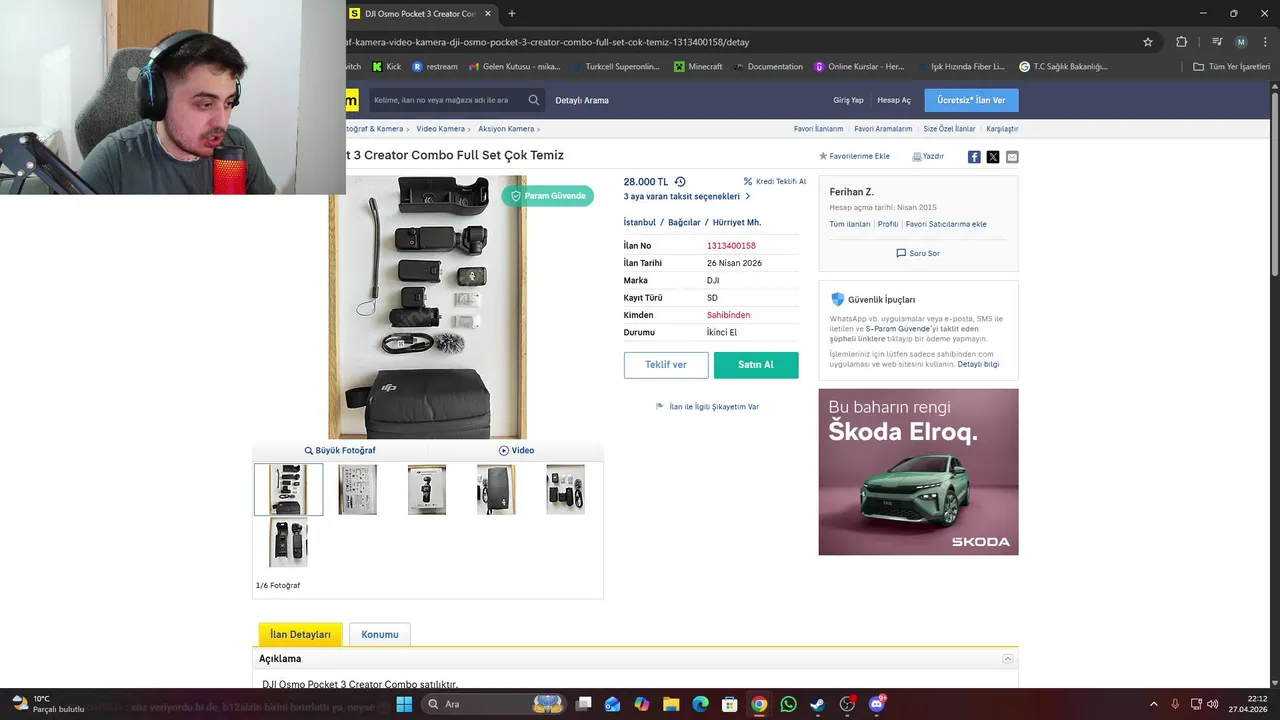Launch Steam from the taskbar
The height and width of the screenshot is (720, 1280).
click(x=818, y=704)
